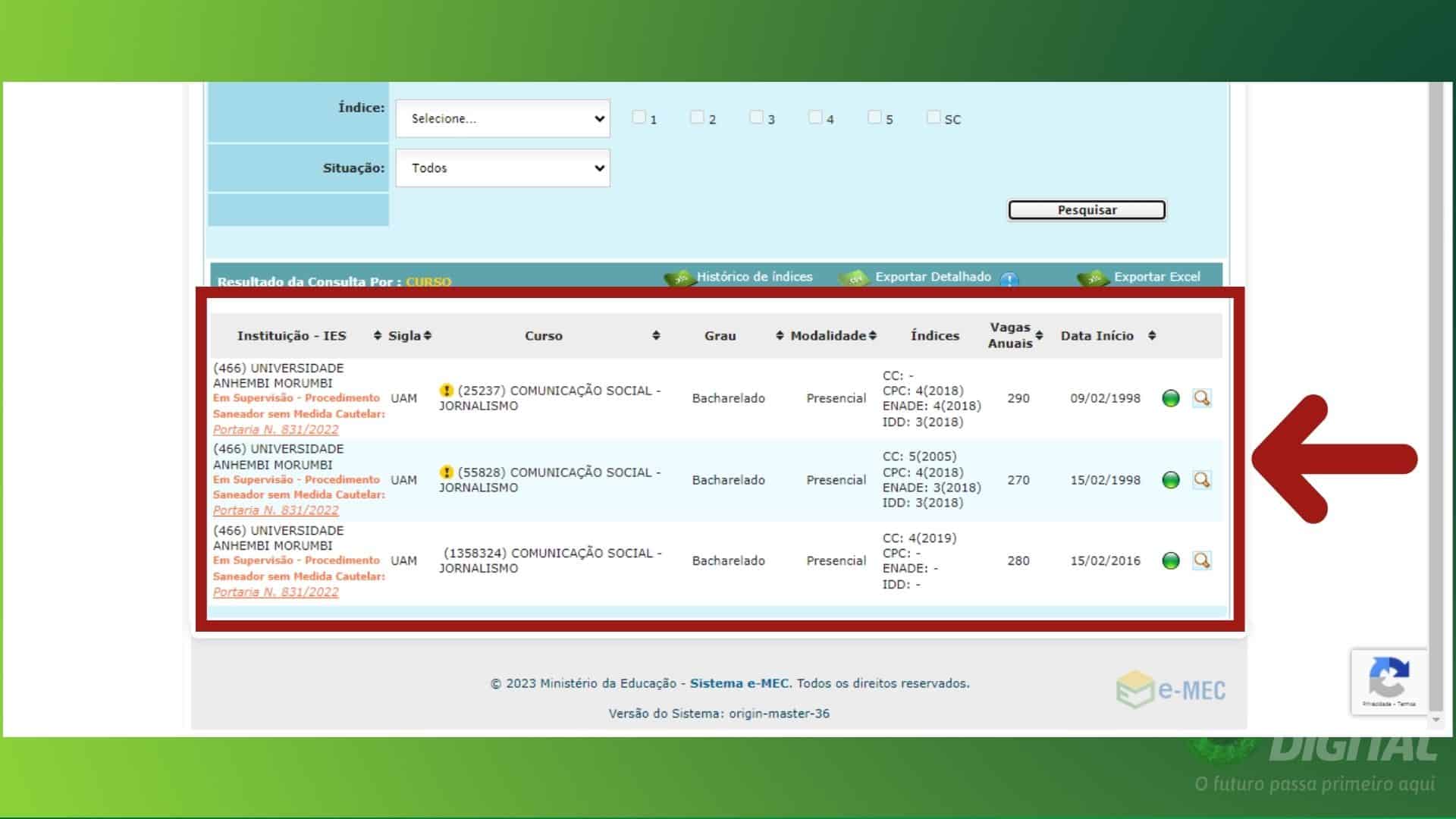Click the Histórico de índices icon

tap(679, 278)
